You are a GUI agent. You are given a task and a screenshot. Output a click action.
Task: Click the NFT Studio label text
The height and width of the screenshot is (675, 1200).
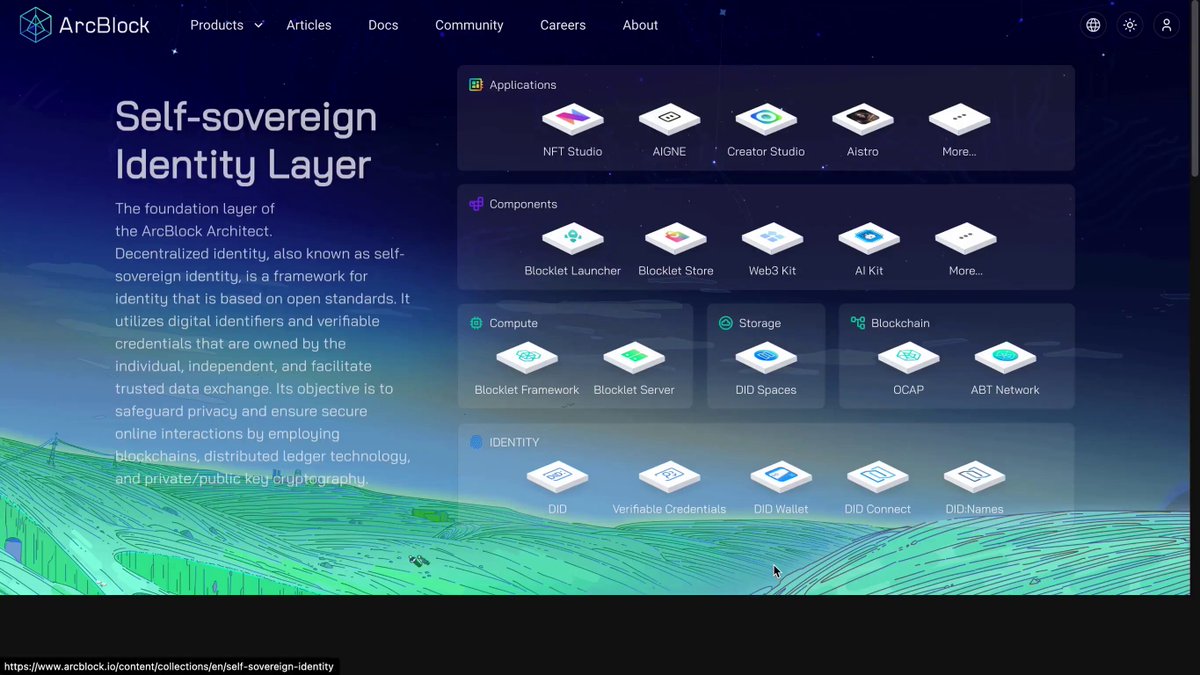coord(573,151)
